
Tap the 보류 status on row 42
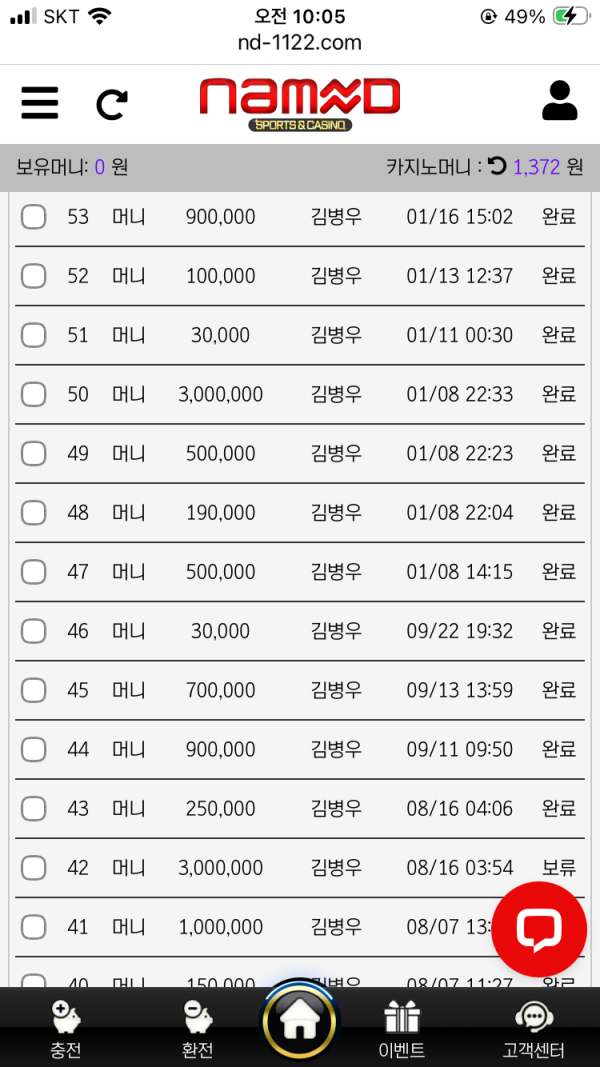click(559, 868)
